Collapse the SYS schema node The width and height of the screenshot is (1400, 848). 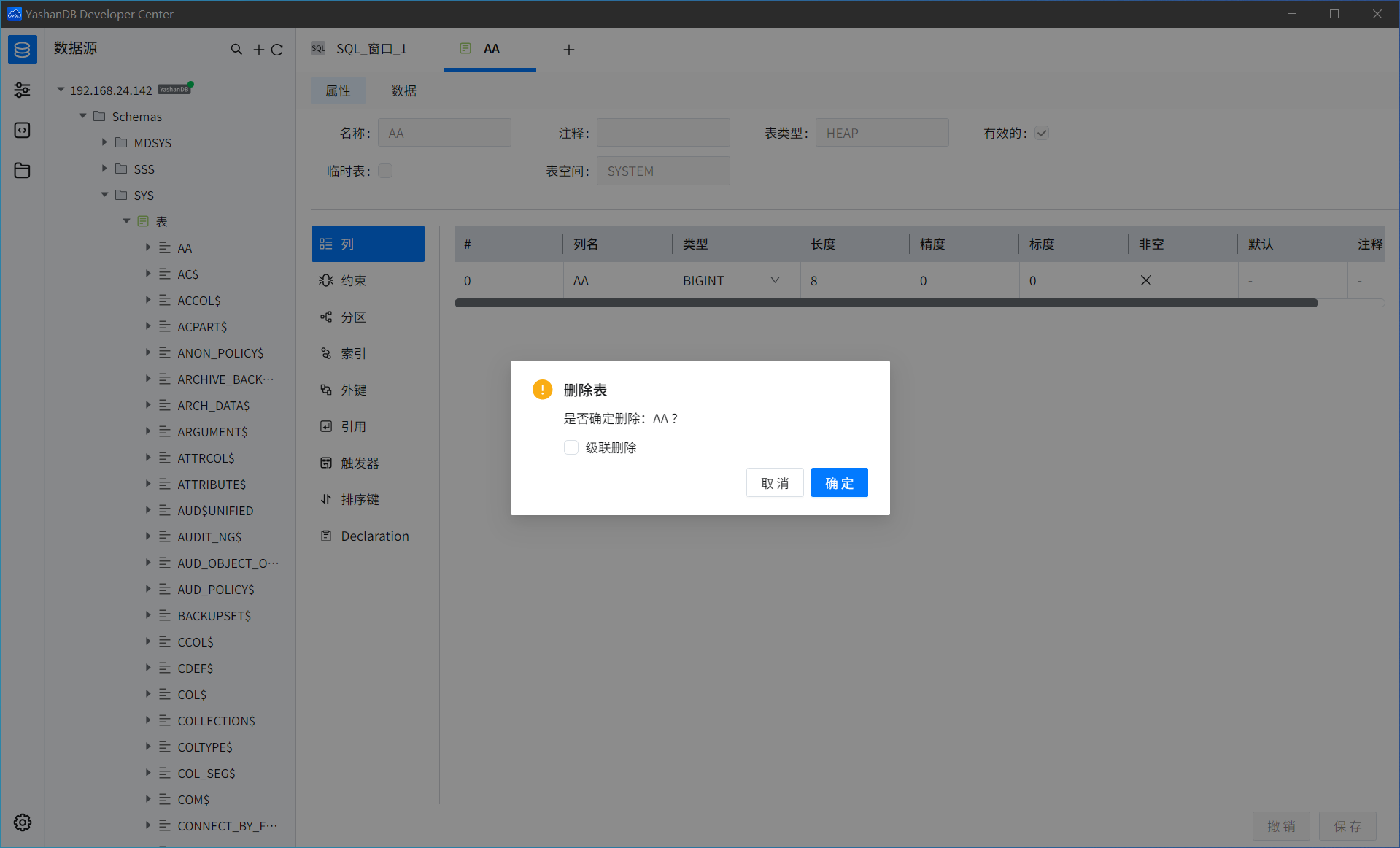click(x=104, y=195)
